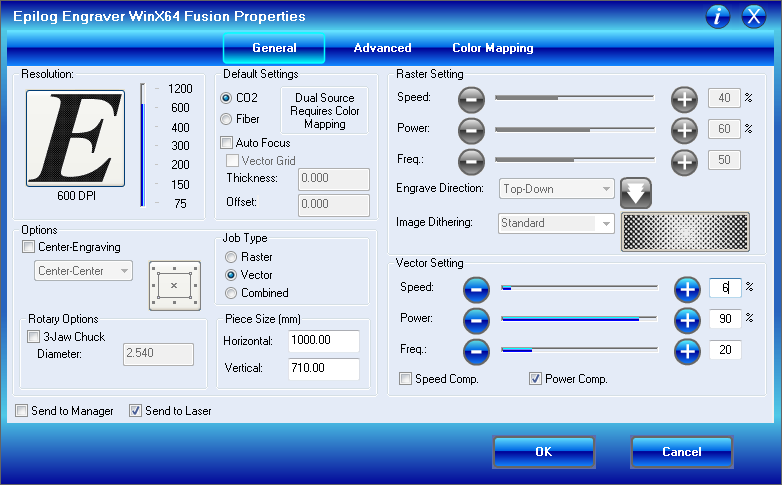Click the Cancel button
The height and width of the screenshot is (485, 782).
click(x=682, y=452)
